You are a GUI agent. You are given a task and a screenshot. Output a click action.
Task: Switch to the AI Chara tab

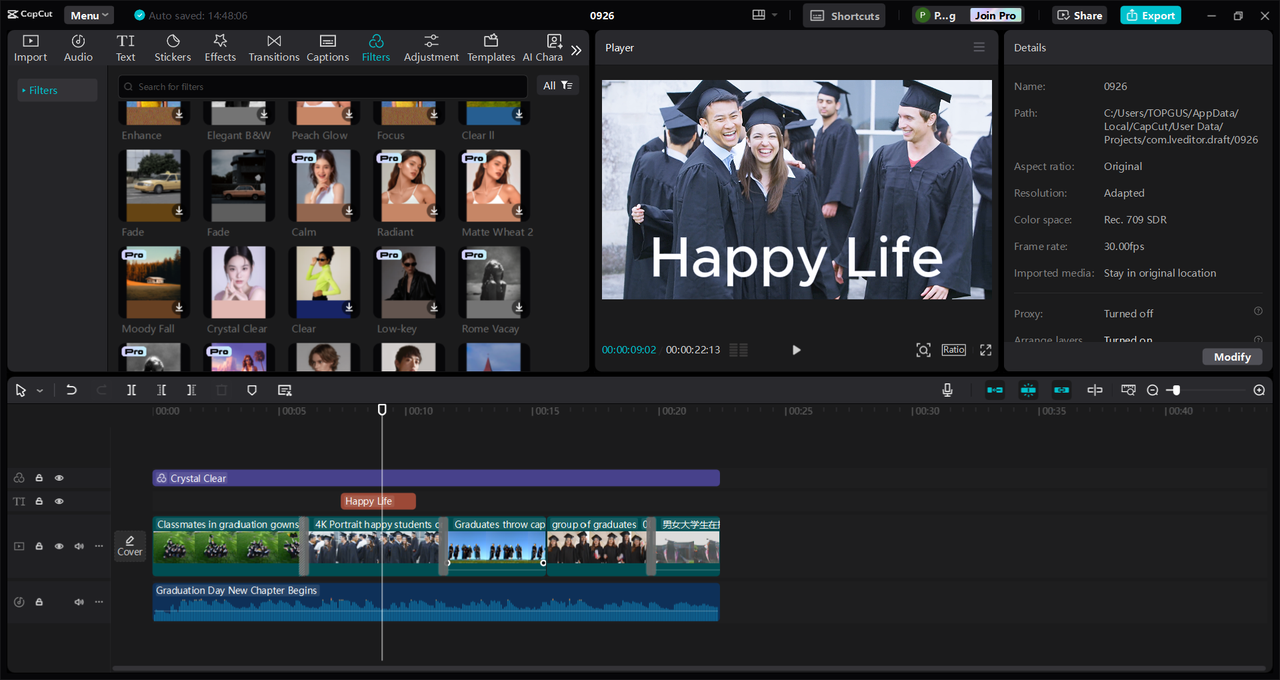tap(543, 48)
